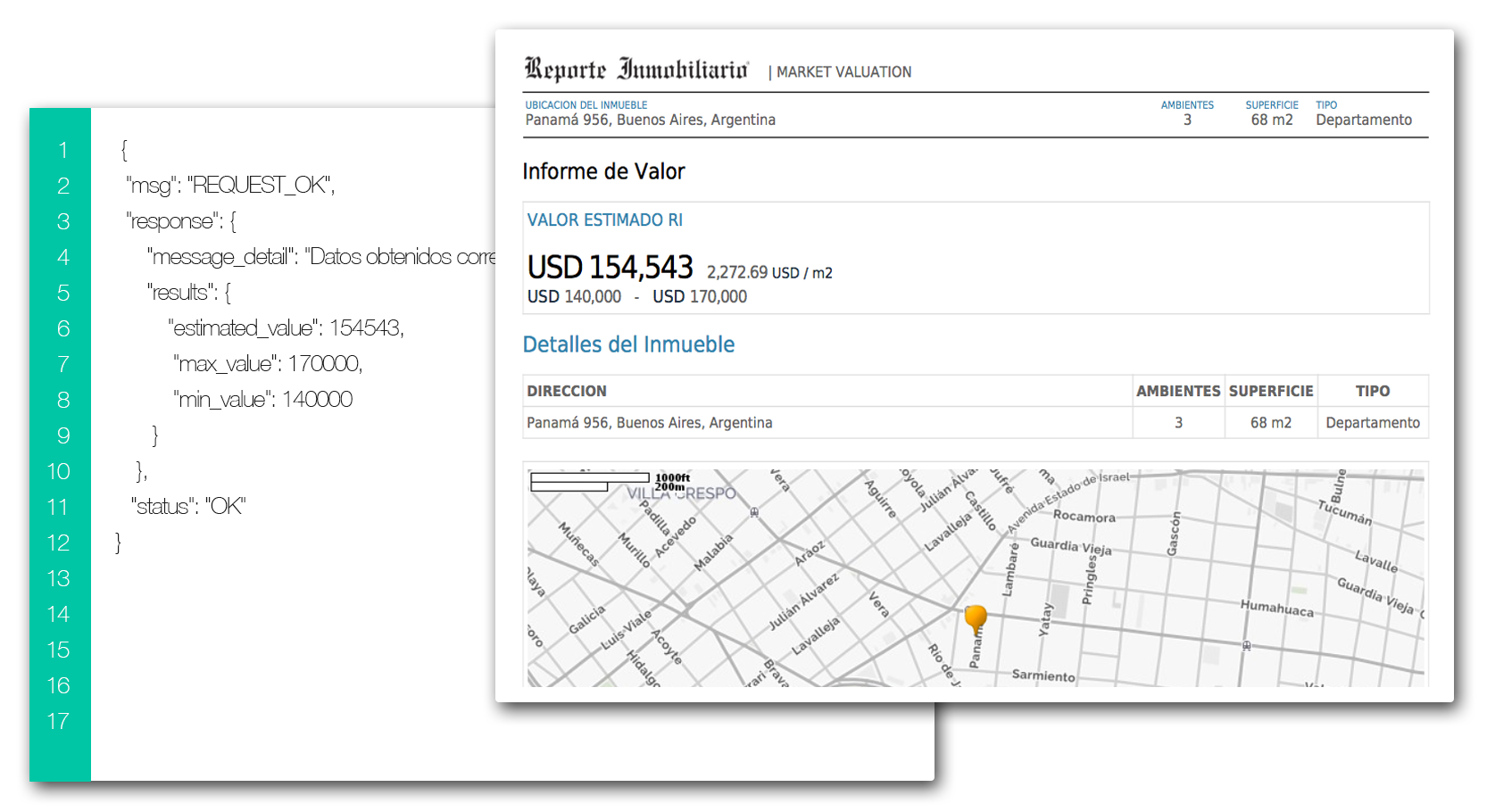Open the Detalles del Inmueble section
The height and width of the screenshot is (812, 1487).
pos(628,344)
